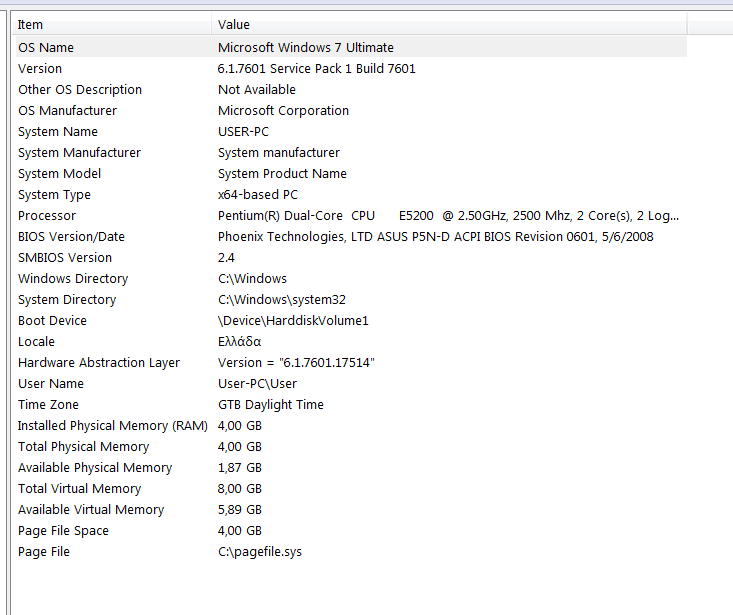Select value System Product Name

point(282,174)
